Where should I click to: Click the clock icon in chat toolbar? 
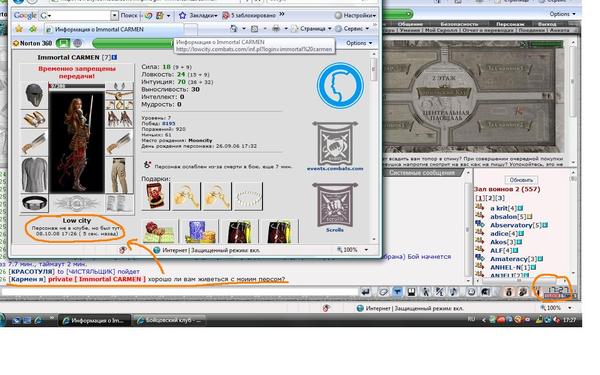tap(471, 292)
